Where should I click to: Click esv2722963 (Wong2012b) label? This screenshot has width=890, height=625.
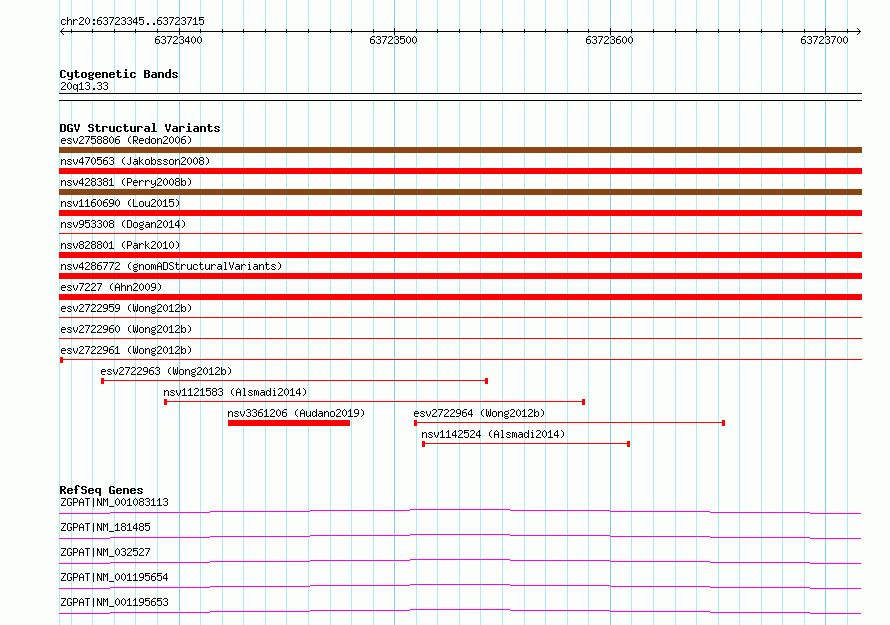166,371
